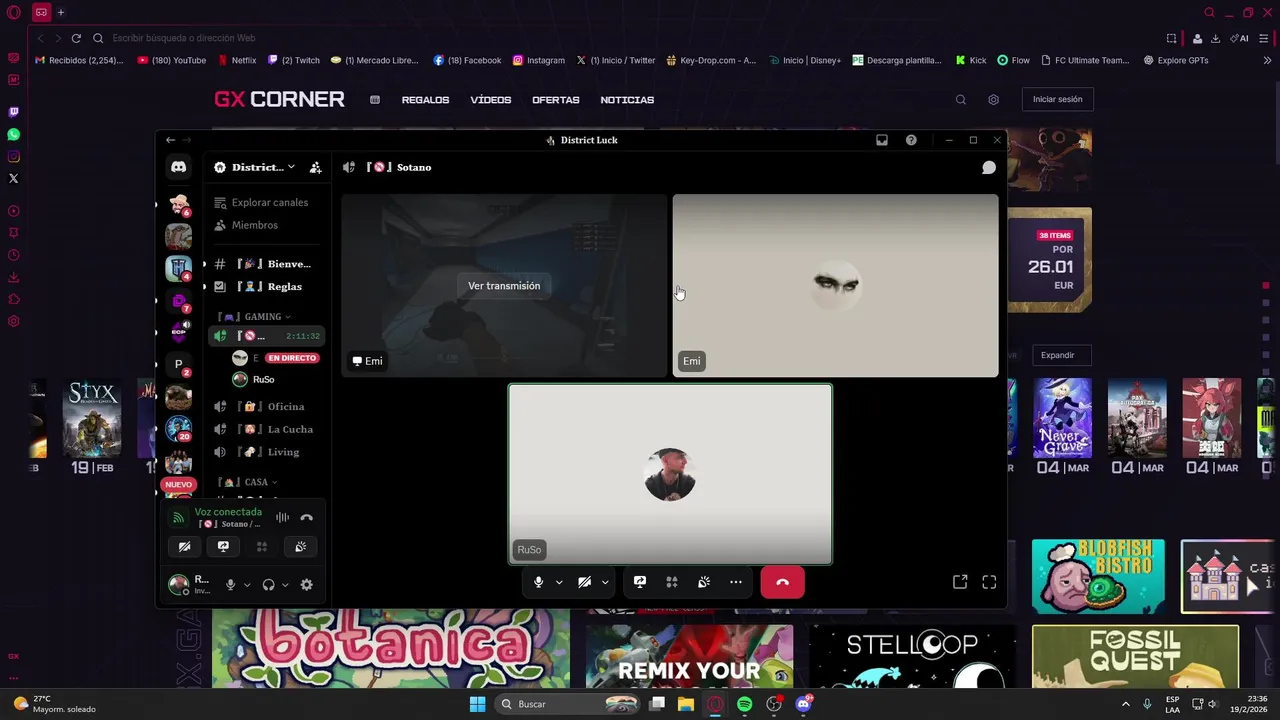Invite people icon beside District server name

pyautogui.click(x=315, y=168)
